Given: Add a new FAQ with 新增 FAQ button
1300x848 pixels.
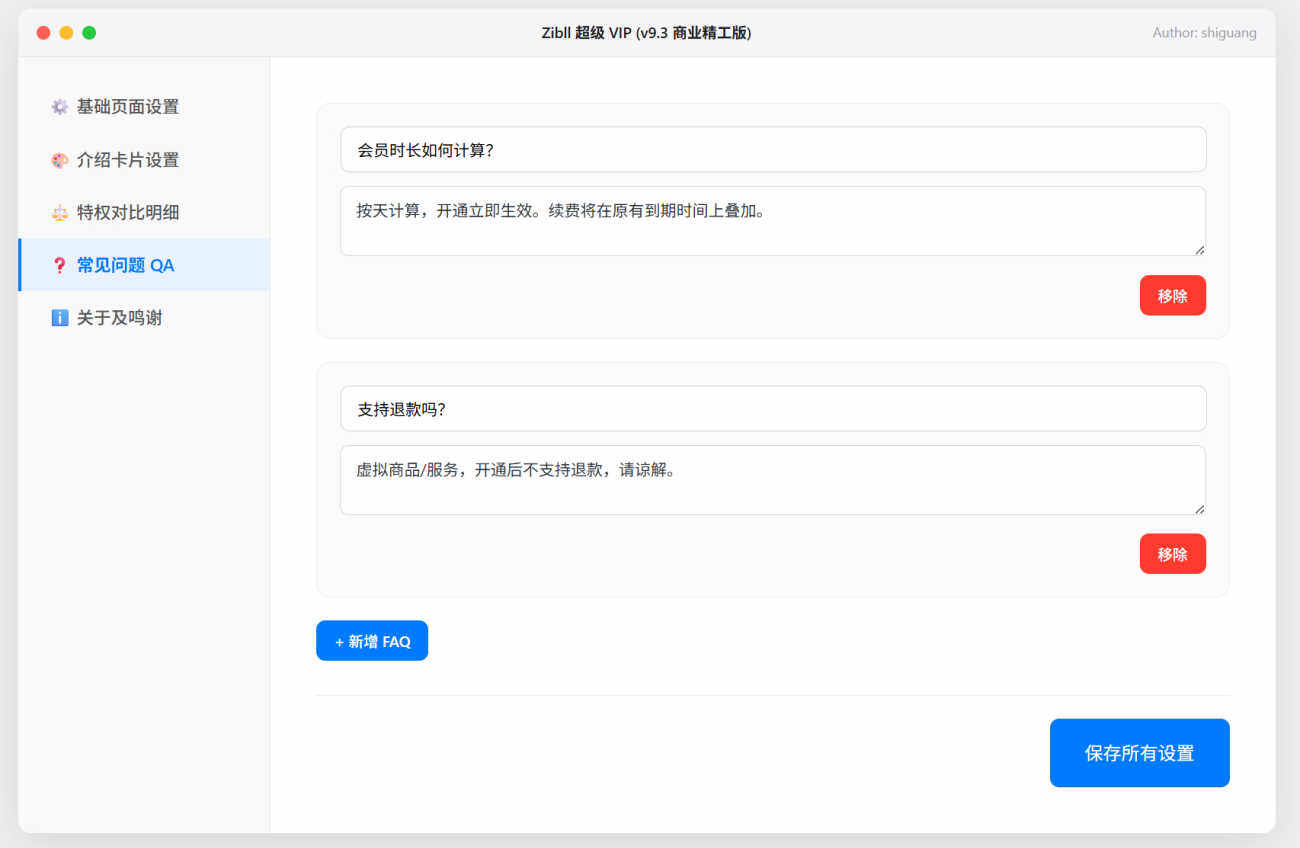Looking at the screenshot, I should (372, 641).
